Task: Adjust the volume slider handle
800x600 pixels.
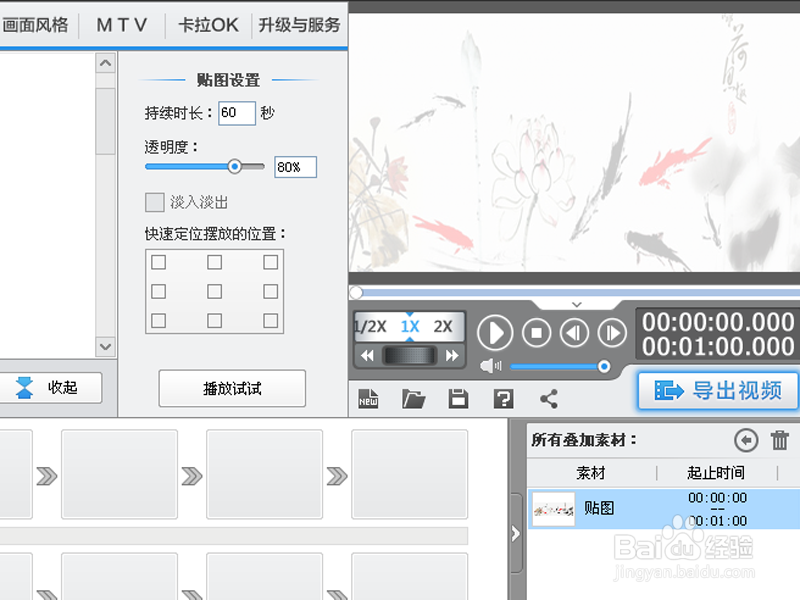Action: (x=604, y=366)
